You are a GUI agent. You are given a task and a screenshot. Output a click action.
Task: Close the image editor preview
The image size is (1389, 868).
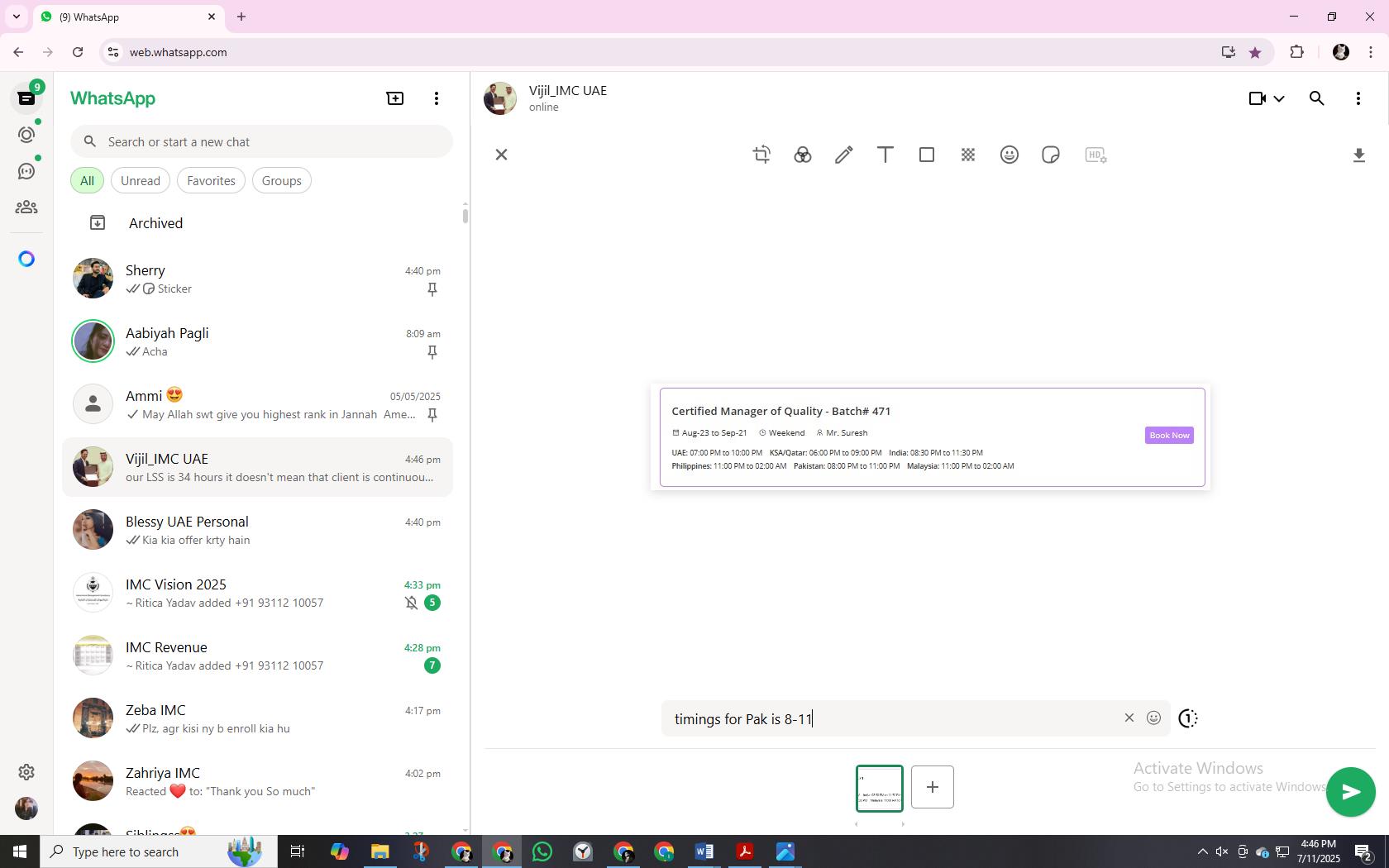[x=501, y=155]
